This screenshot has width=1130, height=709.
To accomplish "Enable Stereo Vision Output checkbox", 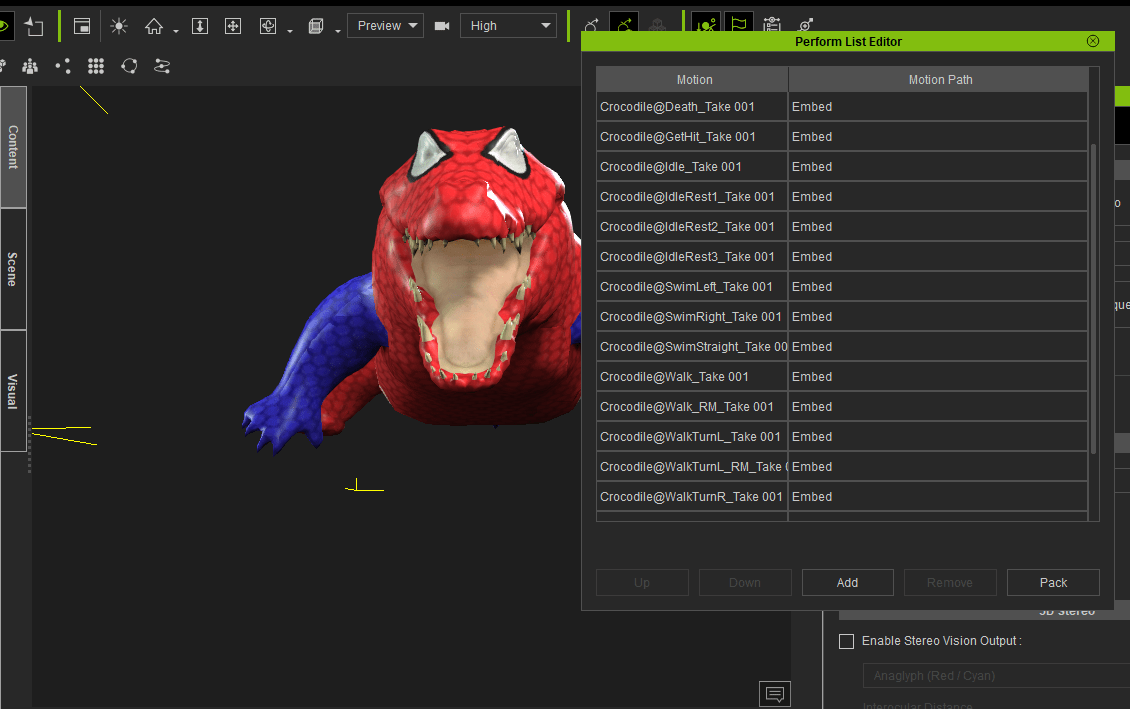I will click(x=846, y=641).
